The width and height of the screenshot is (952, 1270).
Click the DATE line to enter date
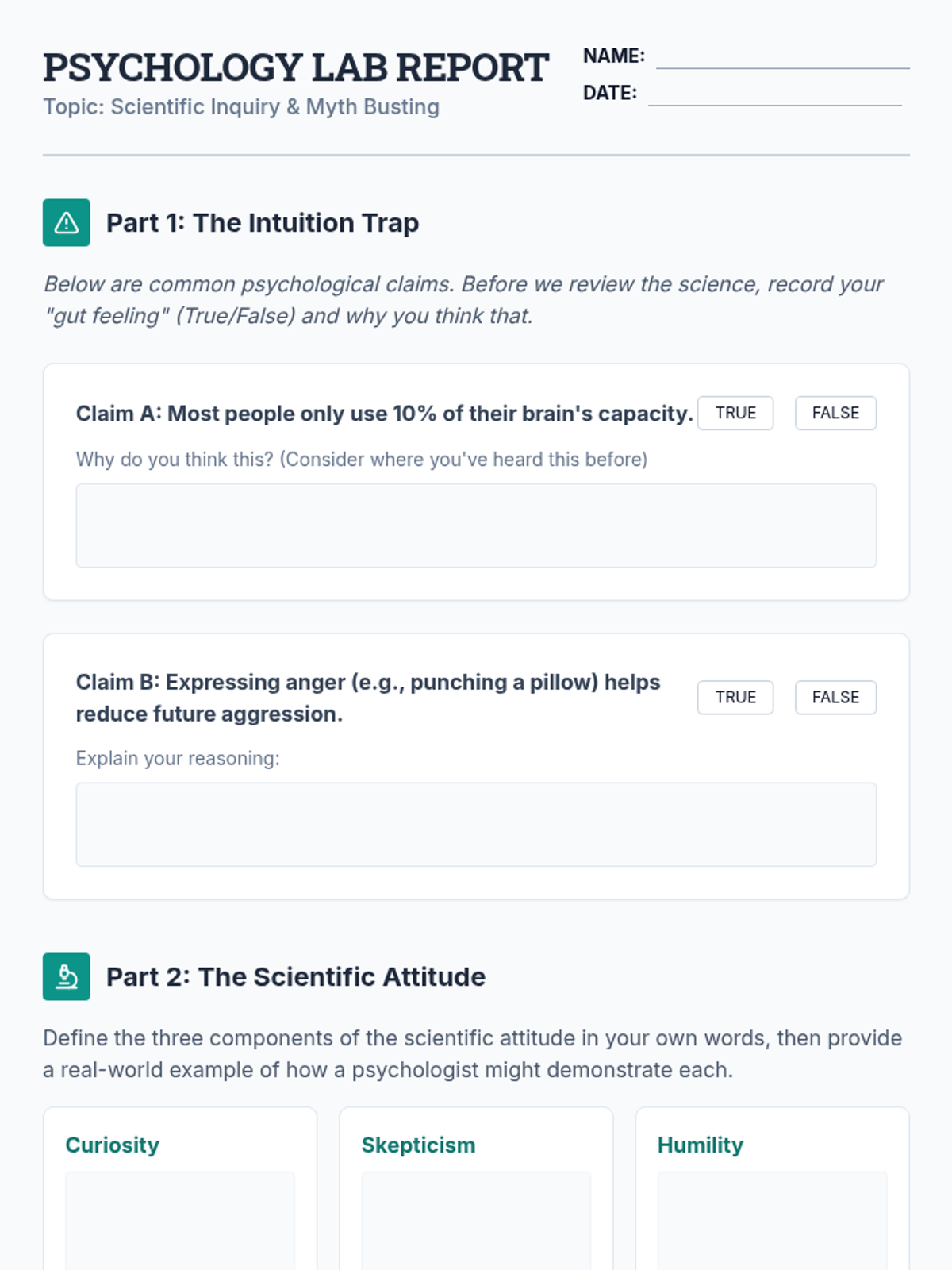774,94
